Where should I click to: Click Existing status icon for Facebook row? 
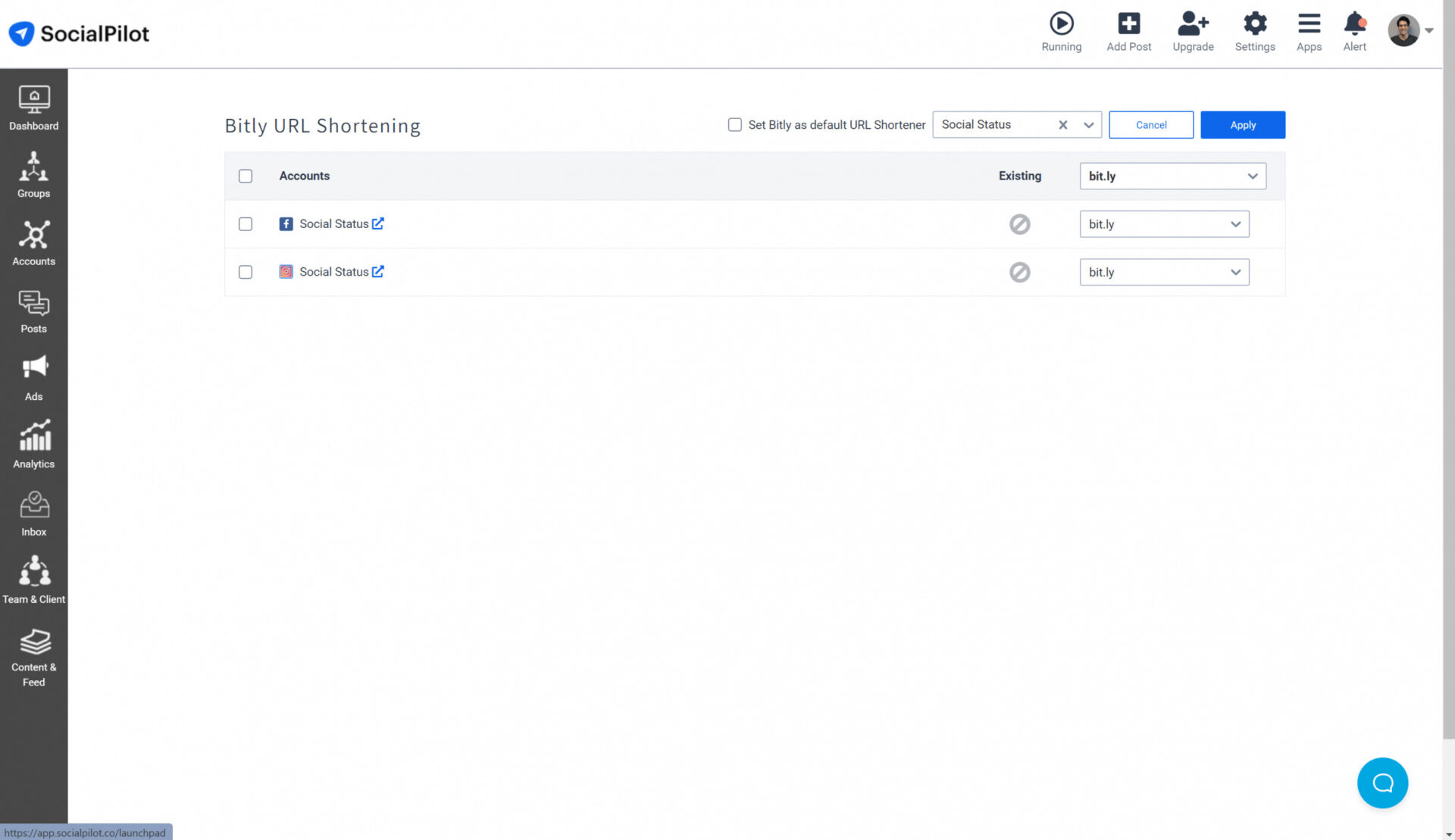[1019, 224]
